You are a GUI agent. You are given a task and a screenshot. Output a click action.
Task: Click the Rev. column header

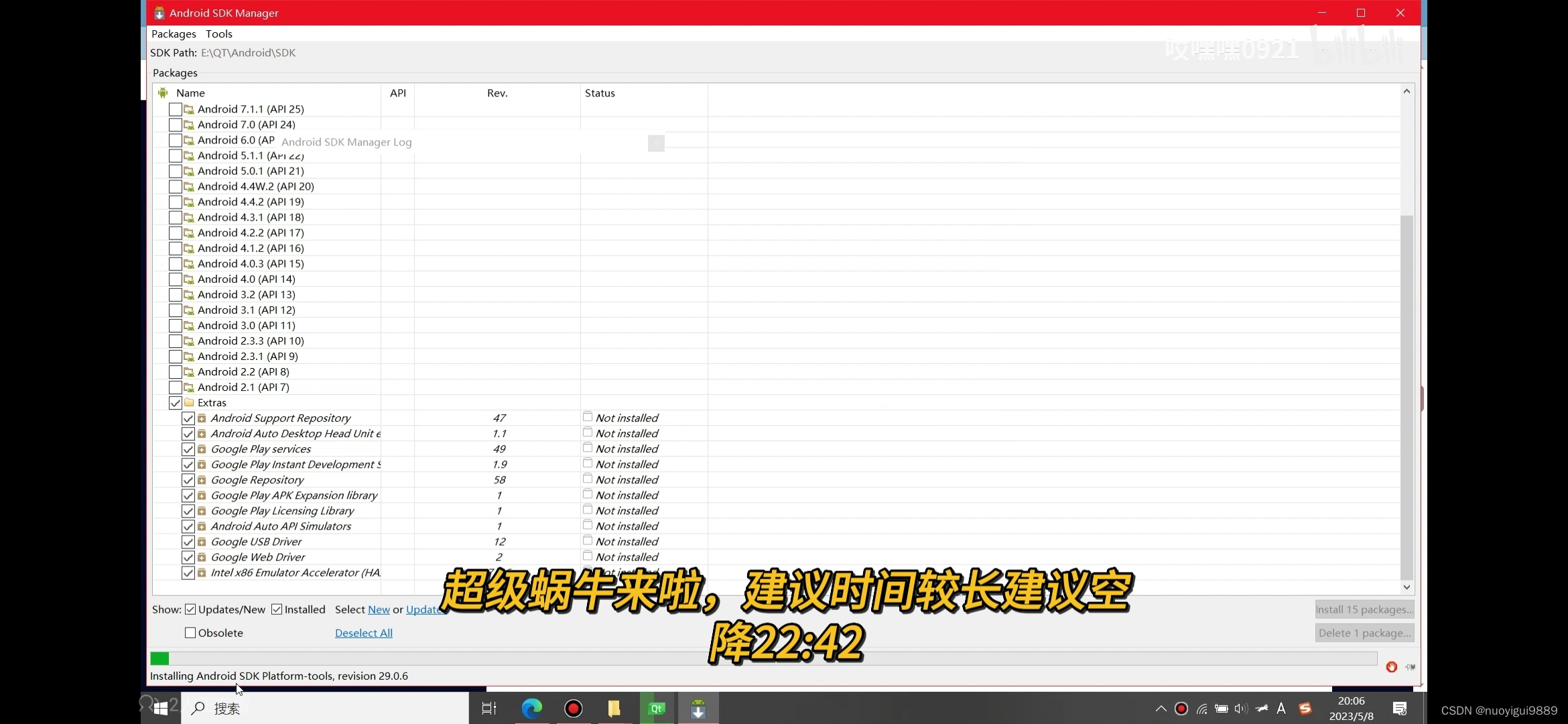click(497, 93)
